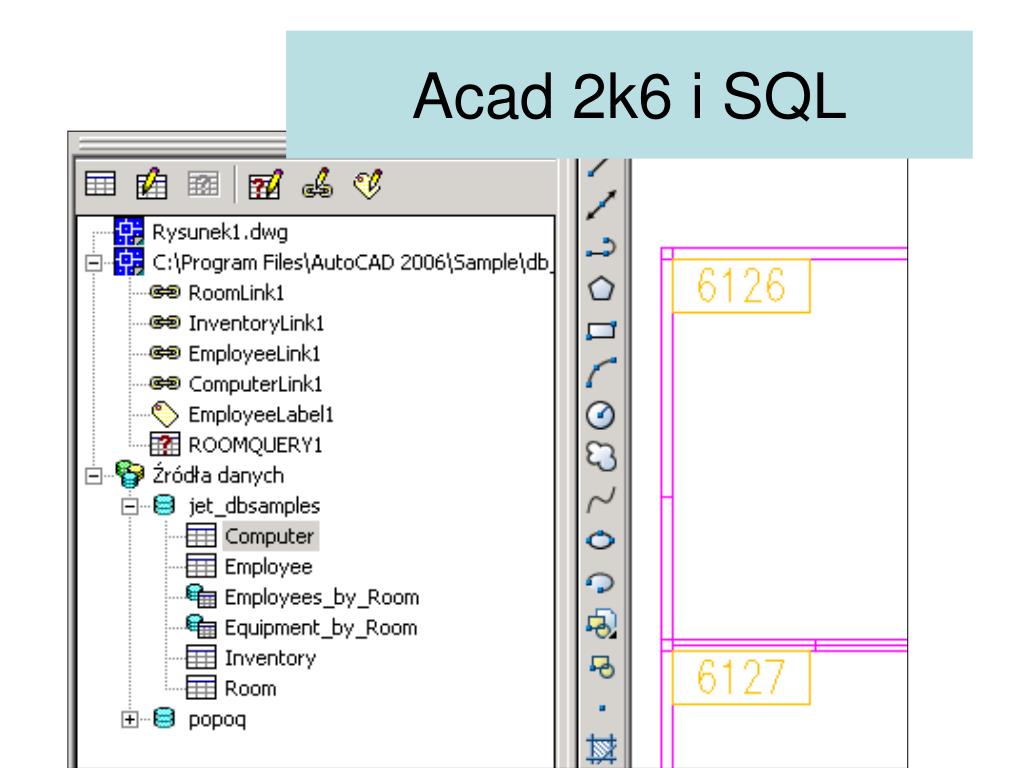Select the Arc draw tool

[601, 373]
